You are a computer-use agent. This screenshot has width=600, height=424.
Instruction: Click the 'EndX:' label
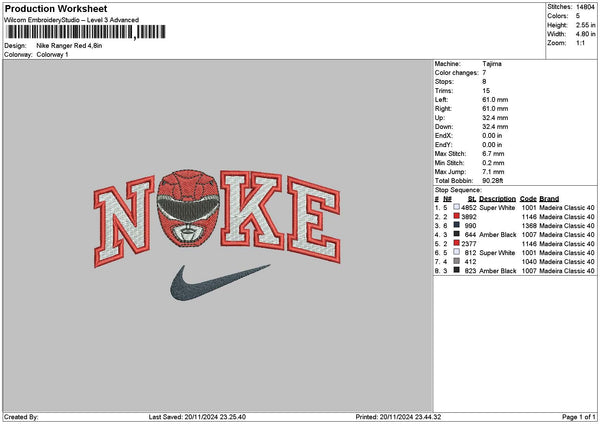tap(443, 135)
